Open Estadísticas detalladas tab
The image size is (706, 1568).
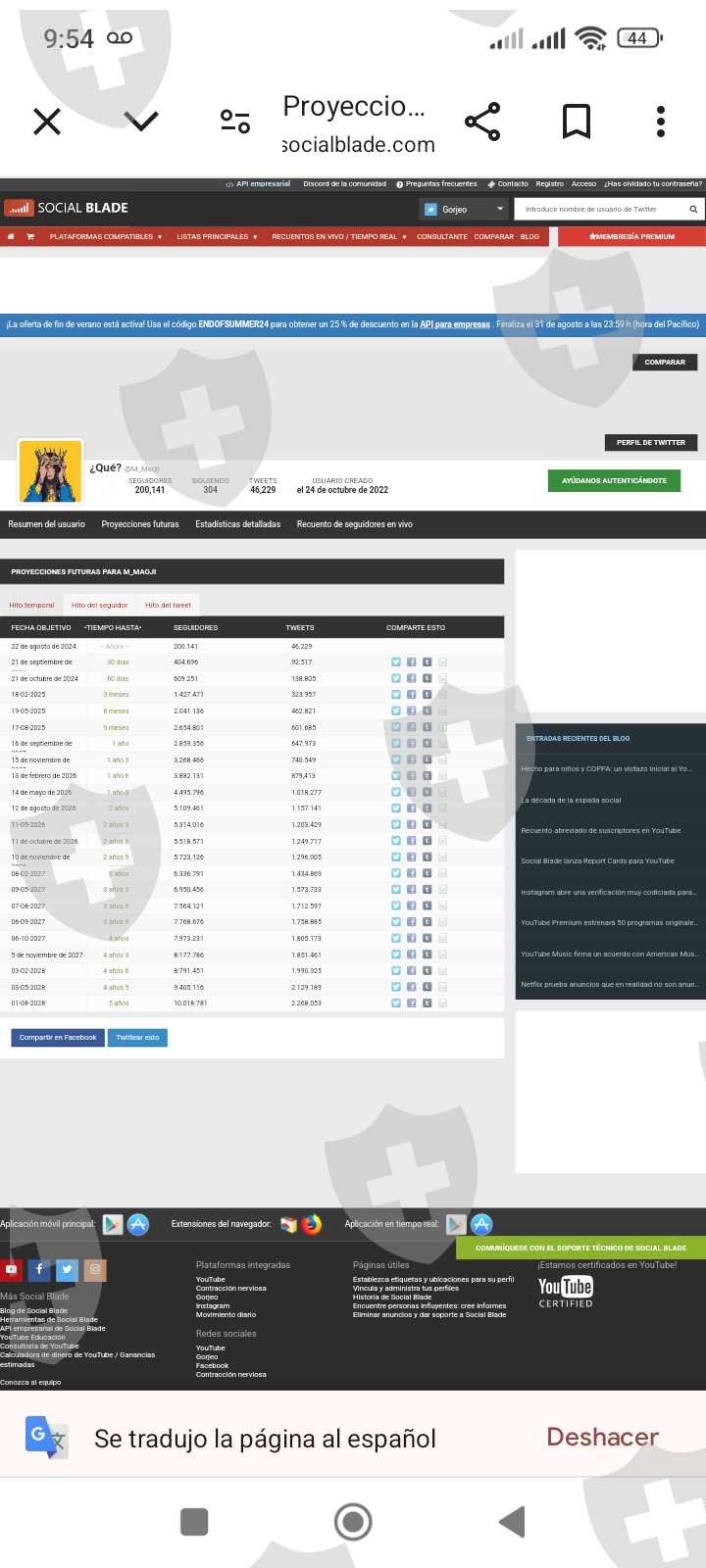[x=238, y=524]
